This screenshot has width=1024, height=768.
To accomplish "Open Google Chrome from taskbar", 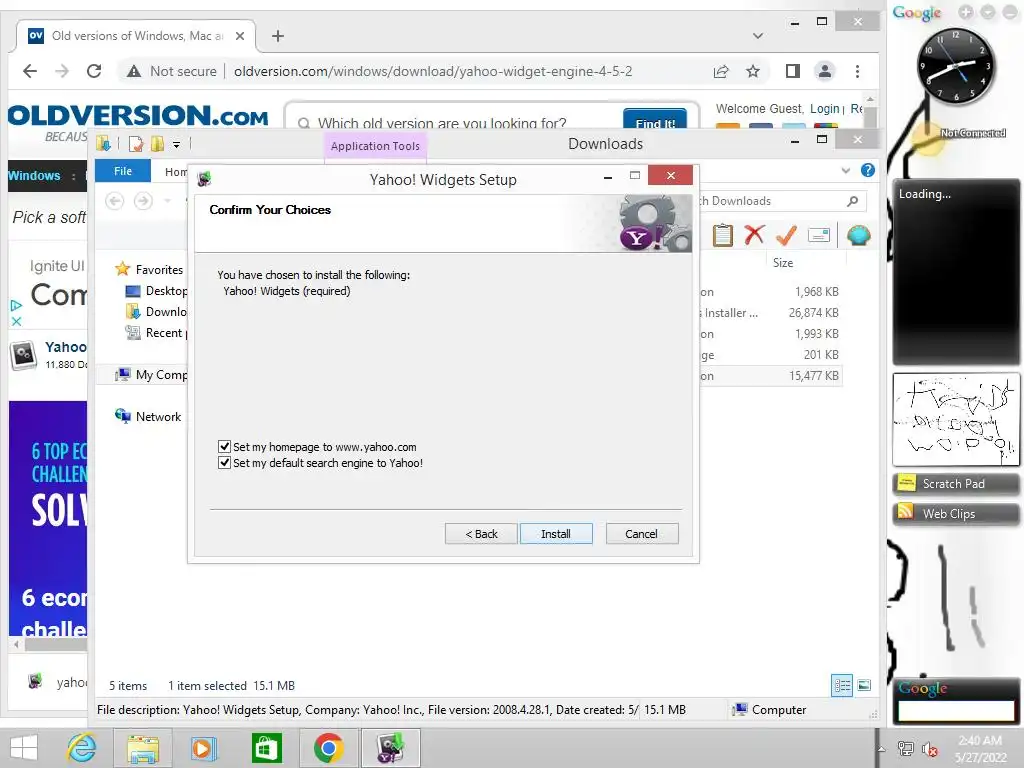I will [328, 748].
